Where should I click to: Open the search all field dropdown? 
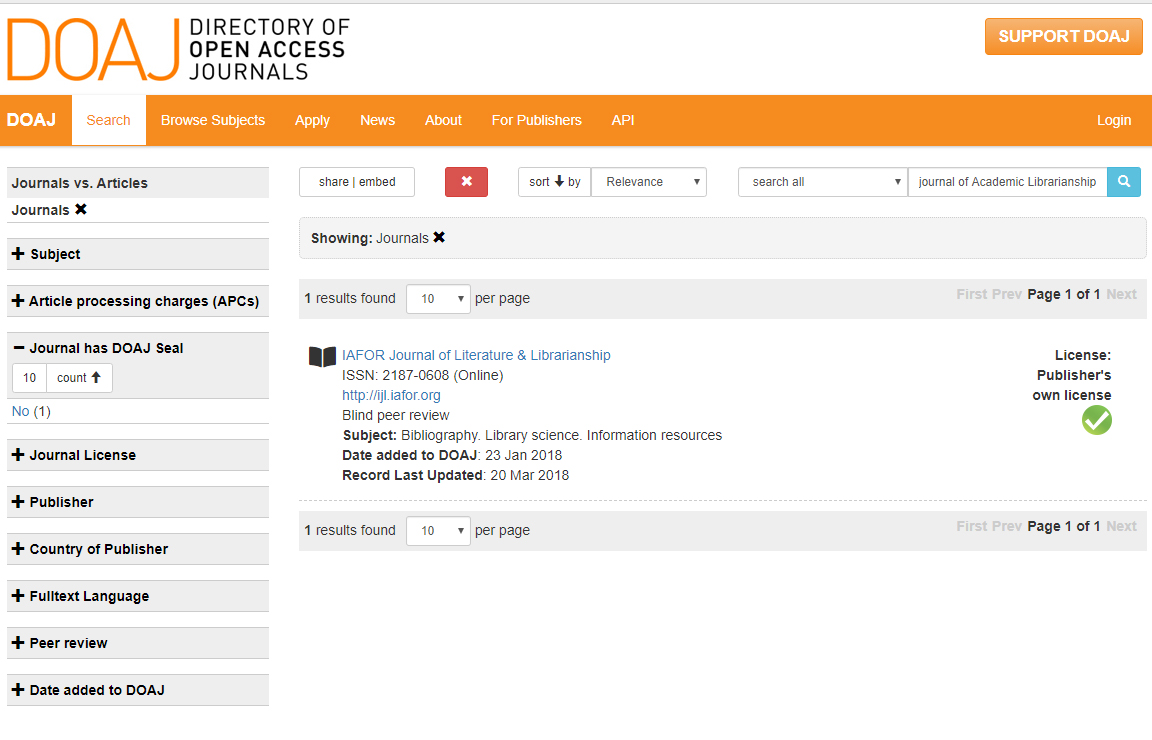[823, 182]
